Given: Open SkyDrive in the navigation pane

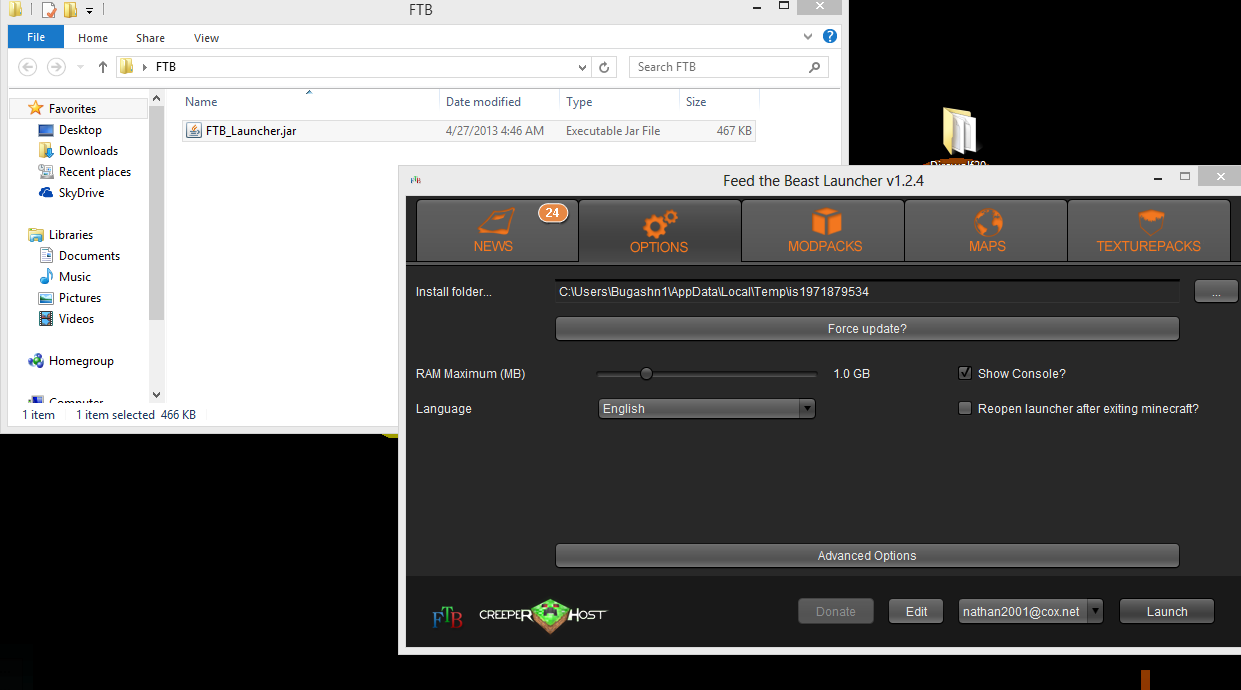Looking at the screenshot, I should (x=81, y=193).
